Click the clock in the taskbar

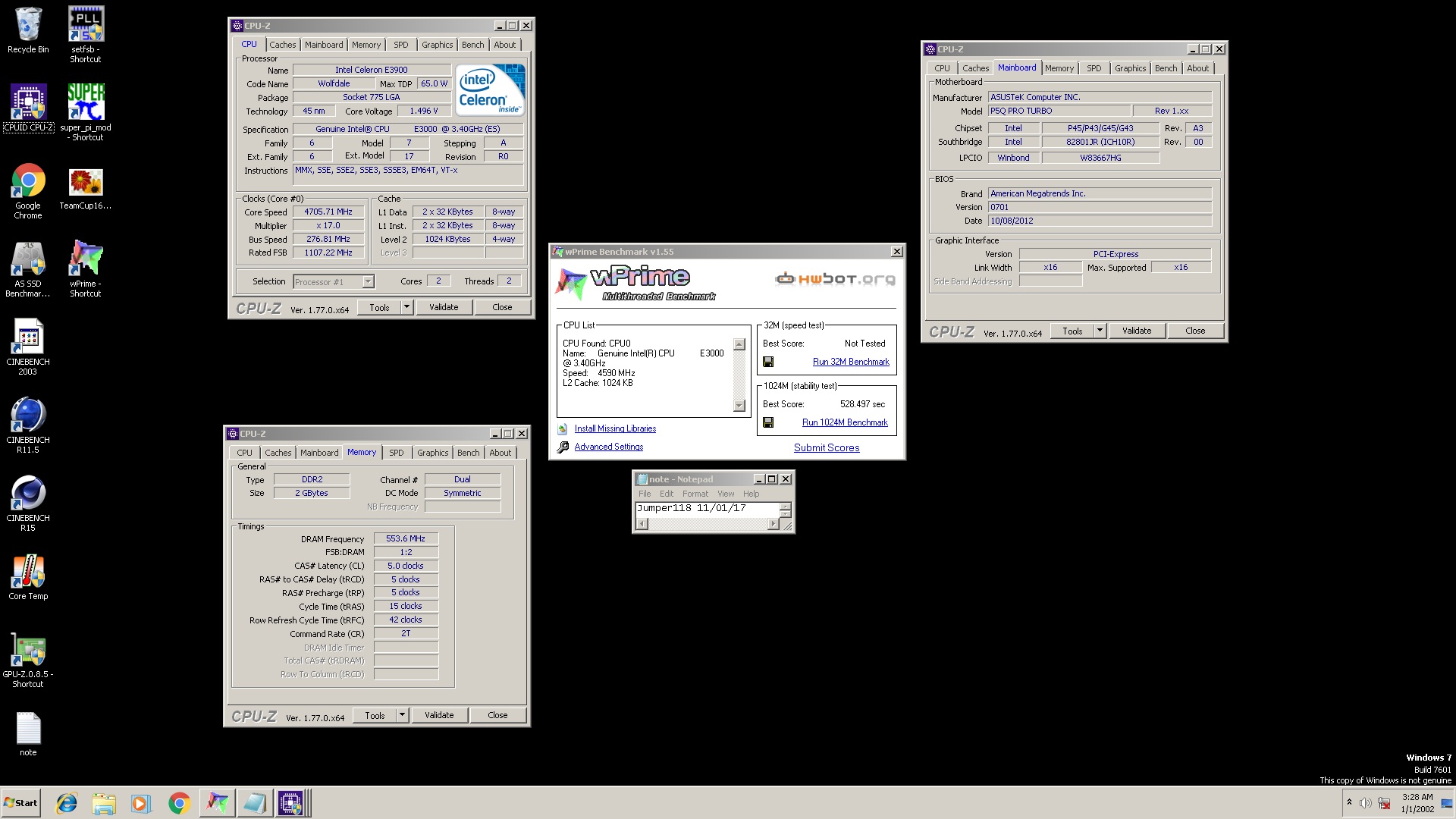pos(1417,803)
